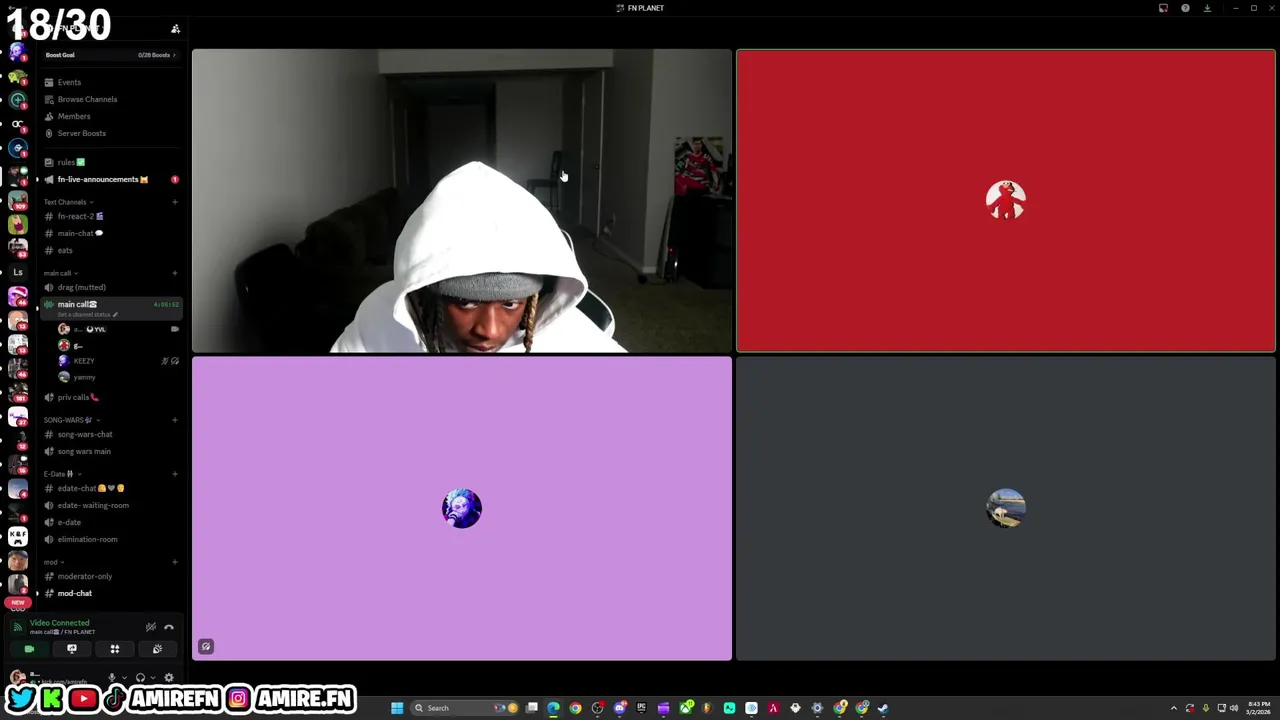The width and height of the screenshot is (1280, 720).
Task: Open edate-chat channel
Action: click(110, 488)
